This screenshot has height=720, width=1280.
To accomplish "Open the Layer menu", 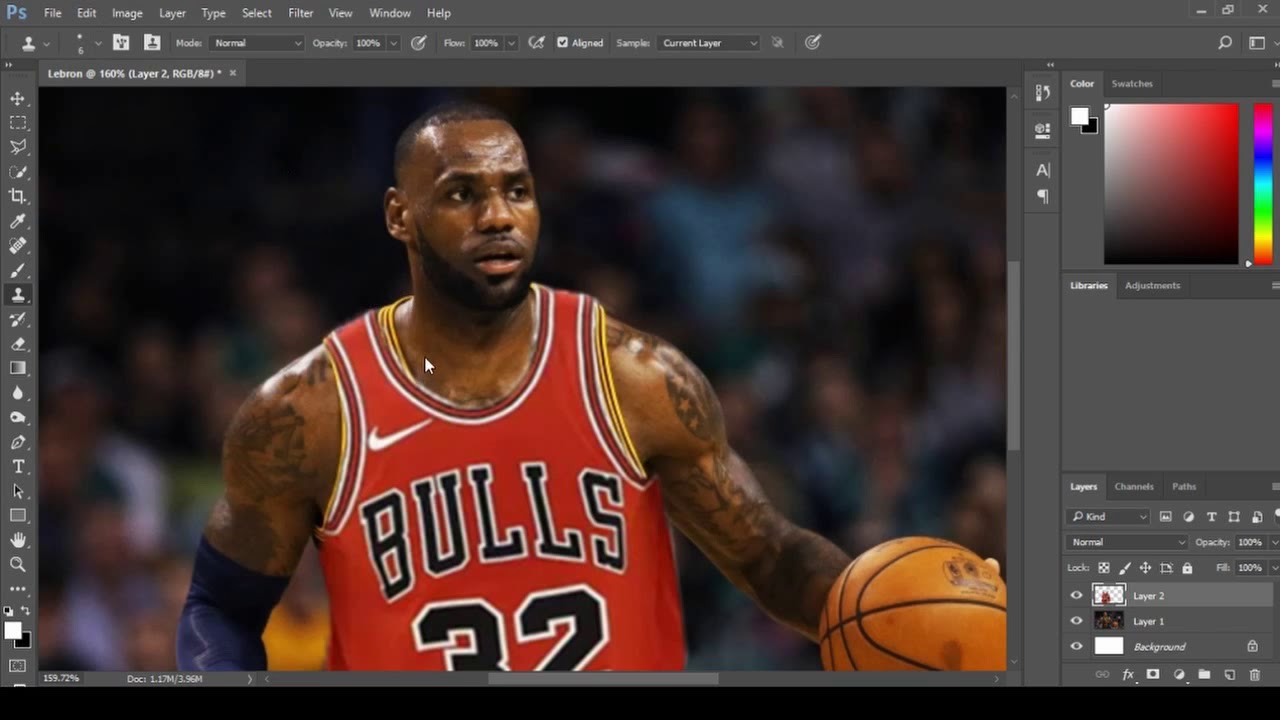I will tap(172, 13).
